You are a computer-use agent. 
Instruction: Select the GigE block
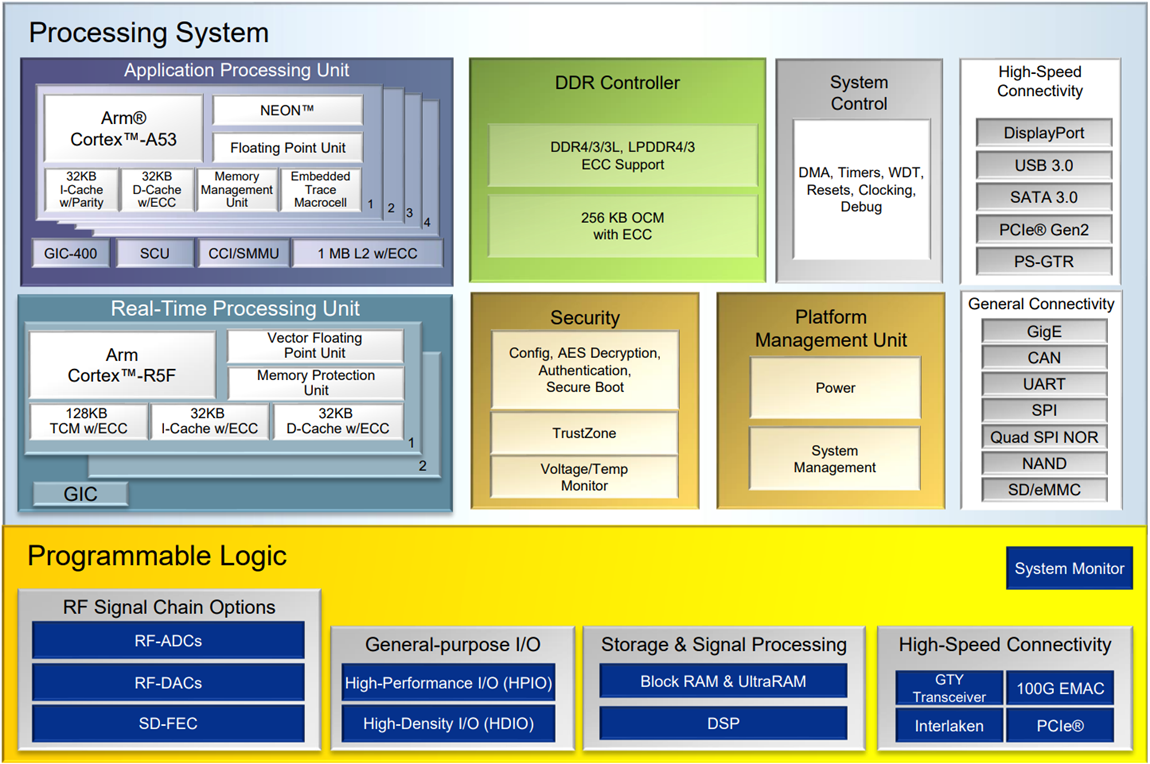pos(1044,332)
